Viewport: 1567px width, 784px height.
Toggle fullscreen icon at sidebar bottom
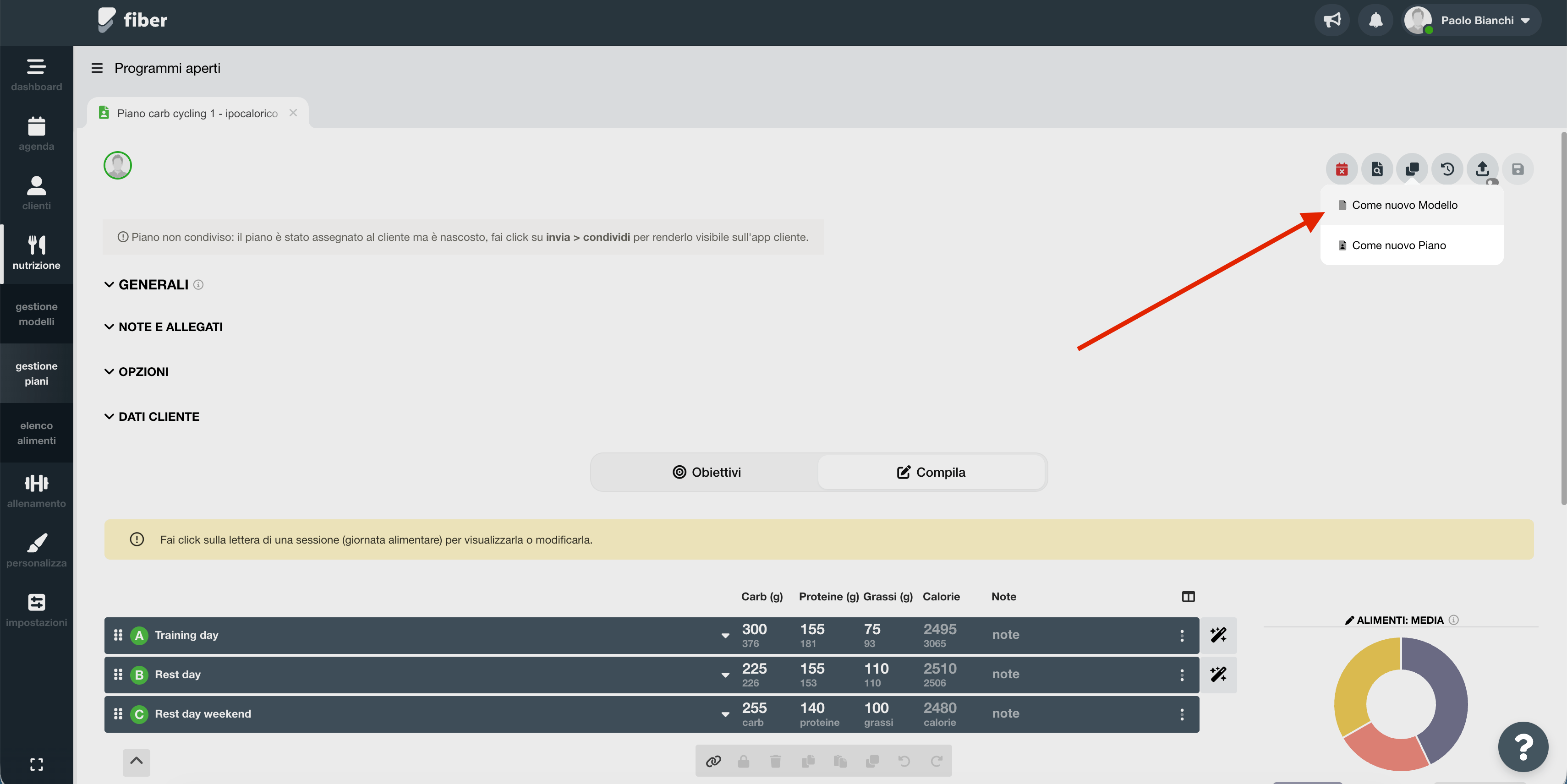[37, 764]
